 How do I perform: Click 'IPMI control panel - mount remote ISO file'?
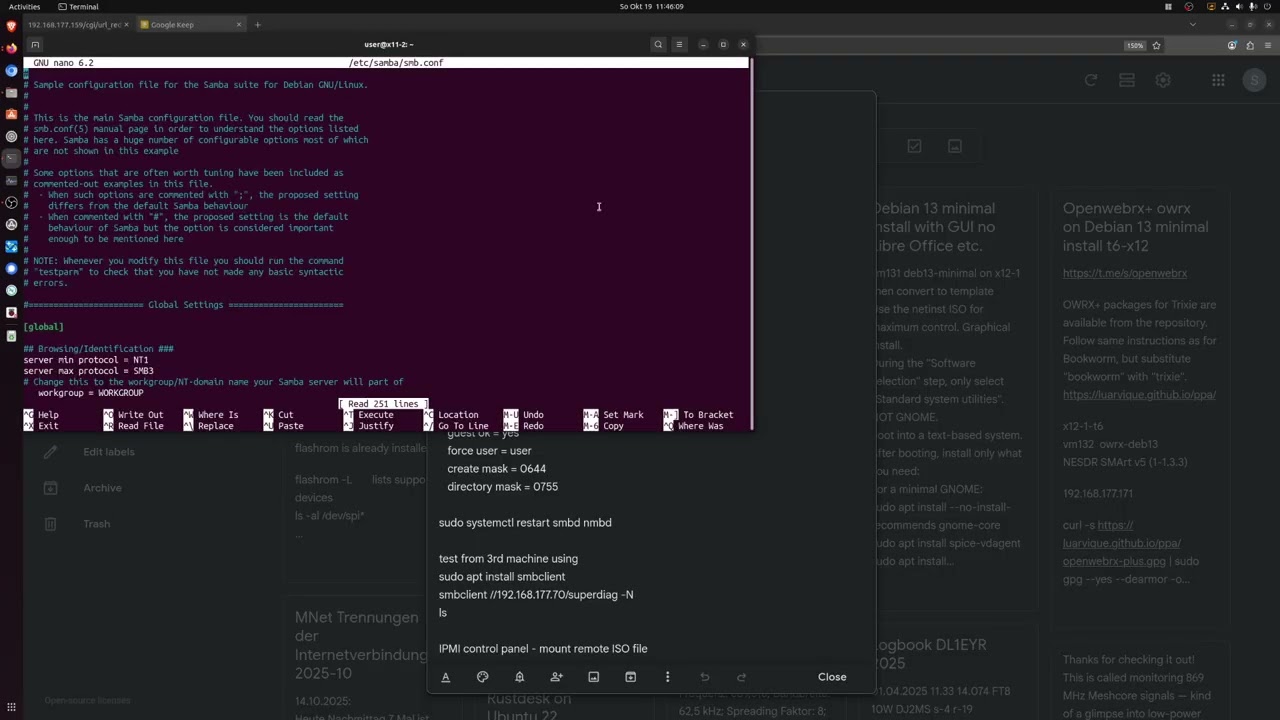point(543,649)
